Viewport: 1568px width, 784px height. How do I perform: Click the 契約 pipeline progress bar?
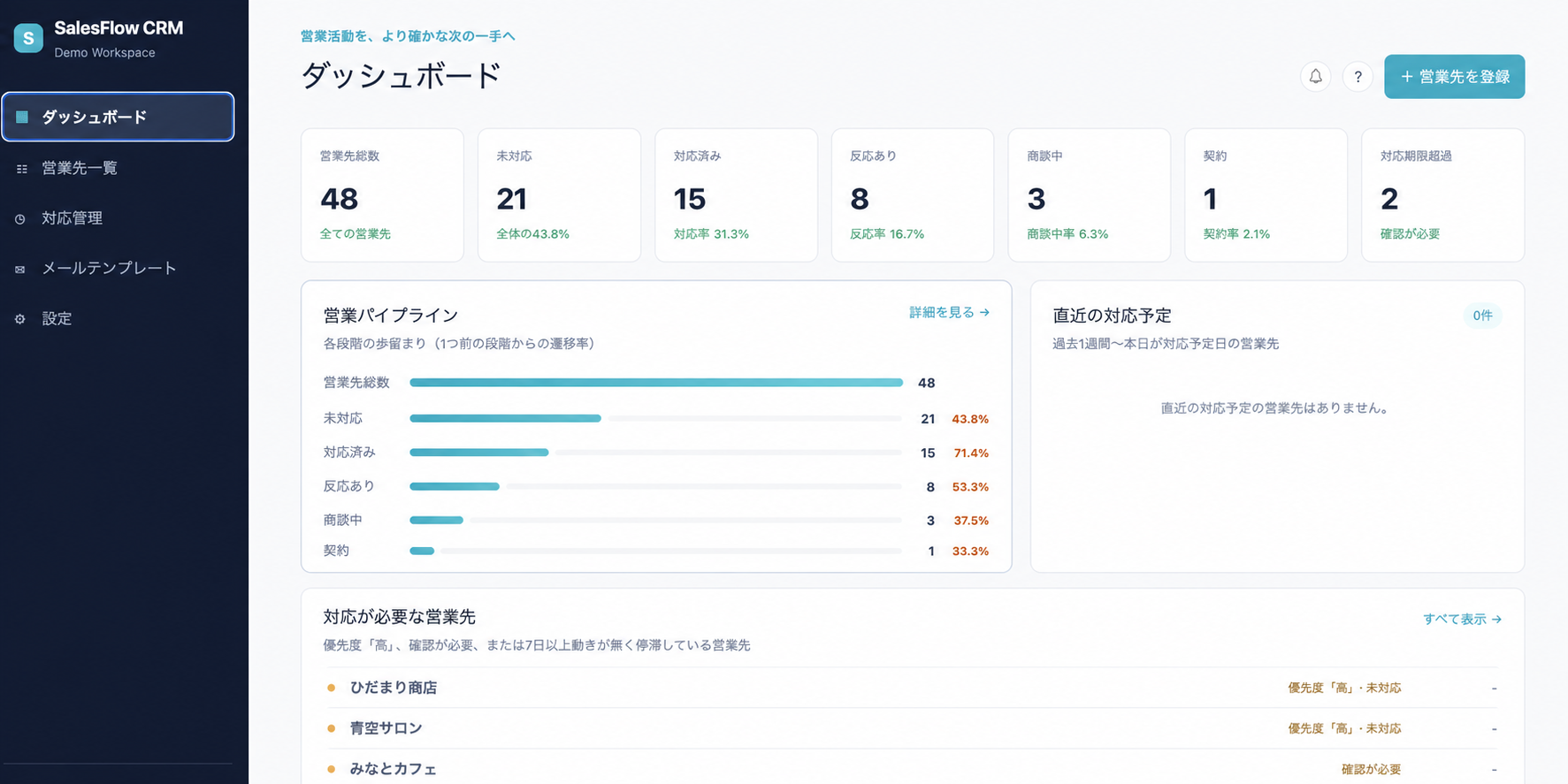[656, 551]
